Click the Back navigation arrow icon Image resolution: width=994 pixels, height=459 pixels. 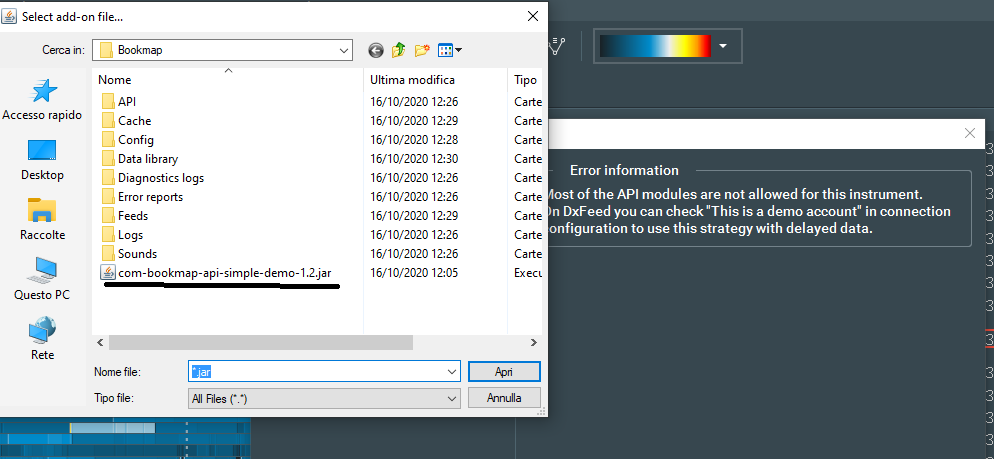[376, 49]
